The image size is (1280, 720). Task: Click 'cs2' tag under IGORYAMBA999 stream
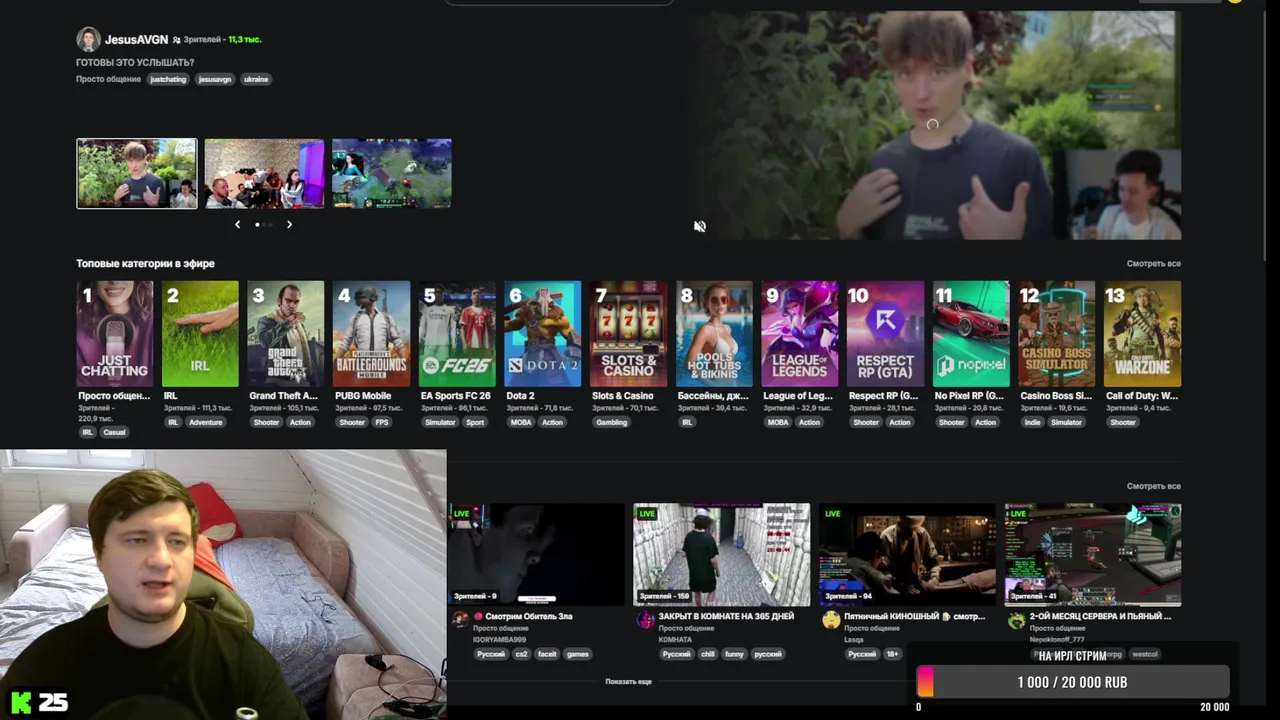click(x=521, y=654)
